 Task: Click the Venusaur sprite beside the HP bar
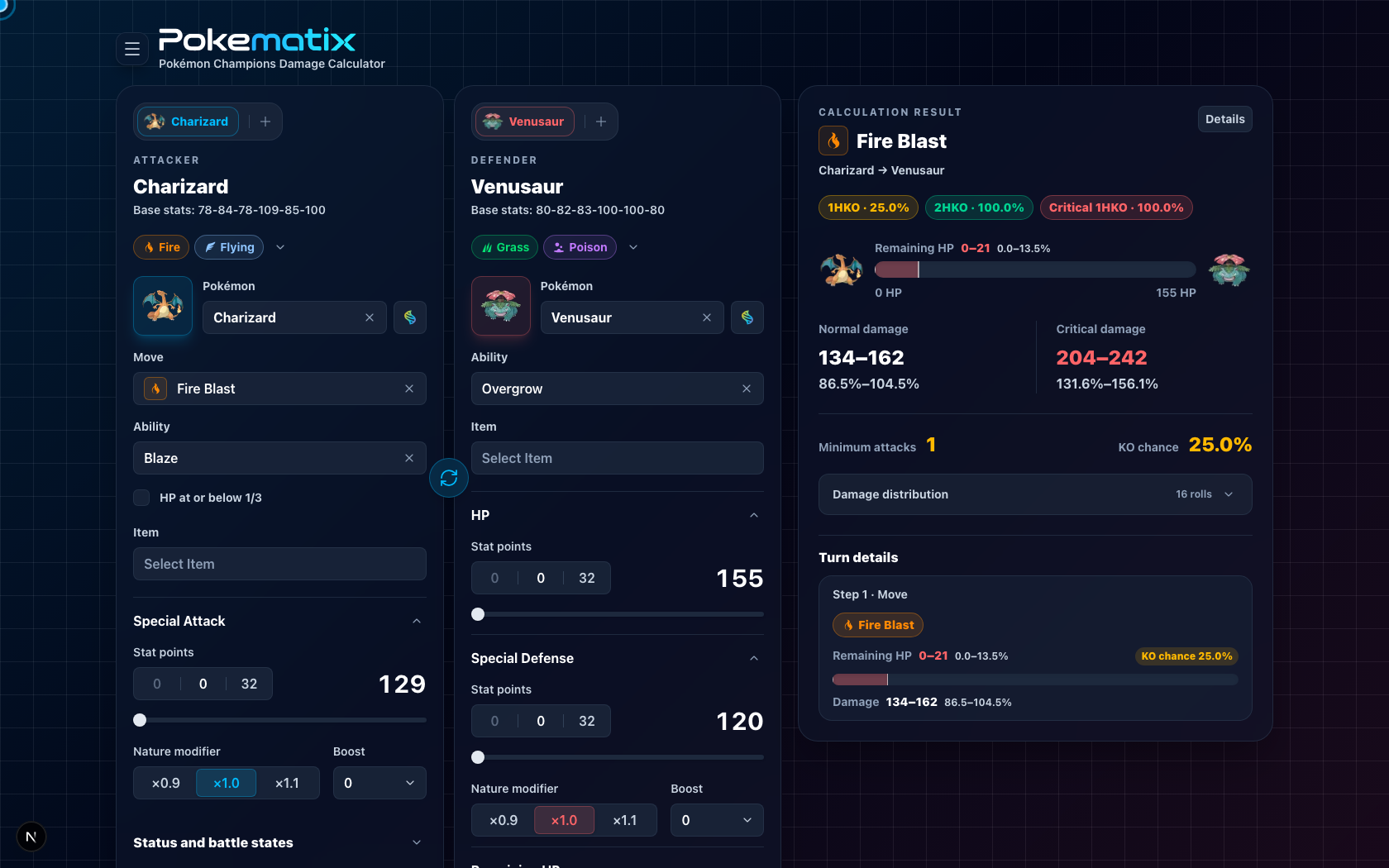click(x=1229, y=269)
